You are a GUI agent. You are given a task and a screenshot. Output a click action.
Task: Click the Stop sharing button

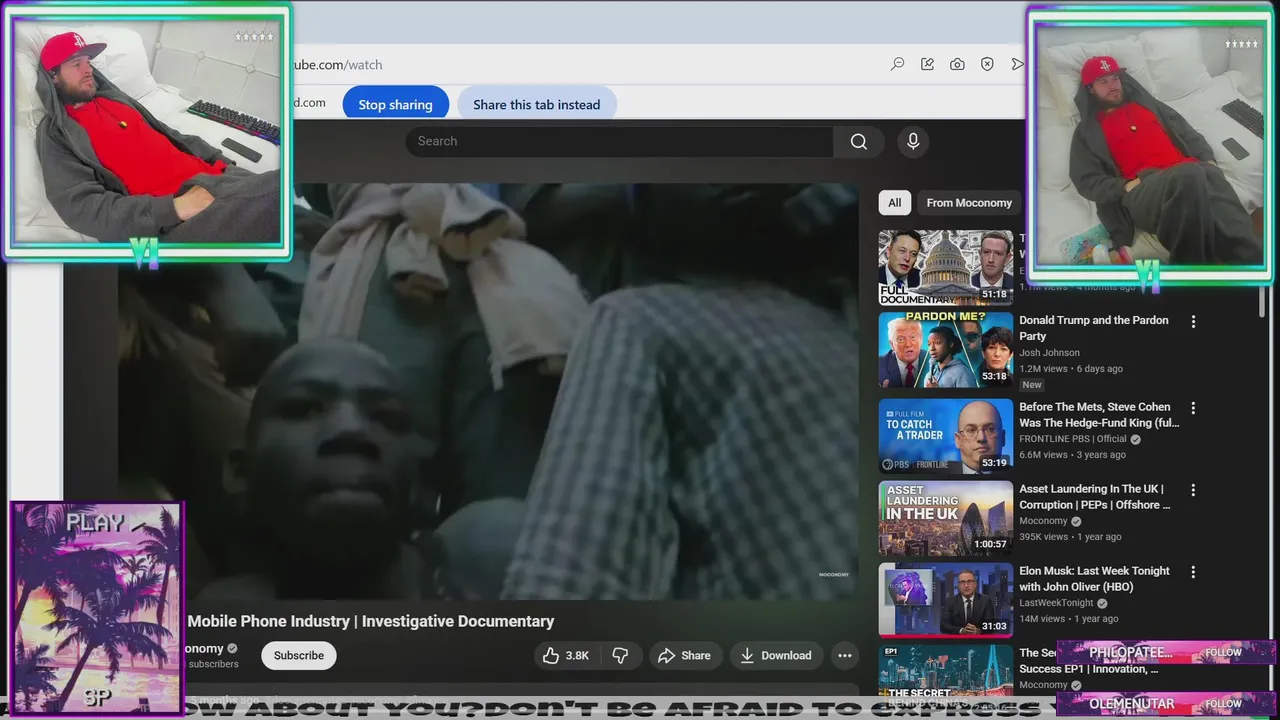(x=395, y=104)
